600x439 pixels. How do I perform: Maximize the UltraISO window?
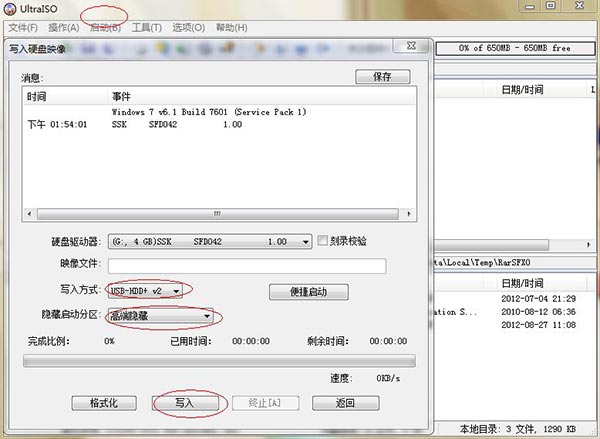[551, 6]
